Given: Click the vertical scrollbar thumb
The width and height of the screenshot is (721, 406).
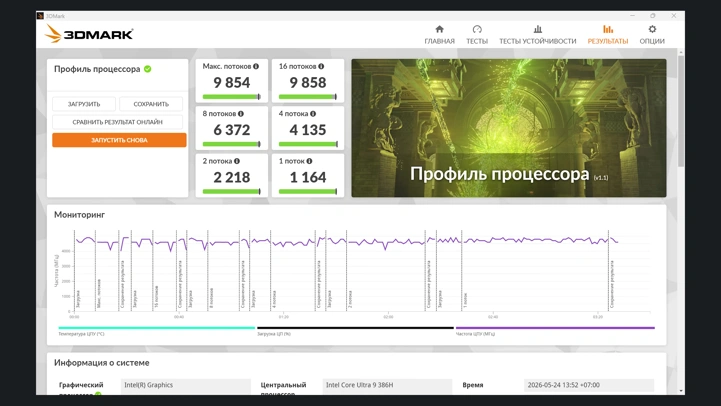Looking at the screenshot, I should [x=681, y=110].
